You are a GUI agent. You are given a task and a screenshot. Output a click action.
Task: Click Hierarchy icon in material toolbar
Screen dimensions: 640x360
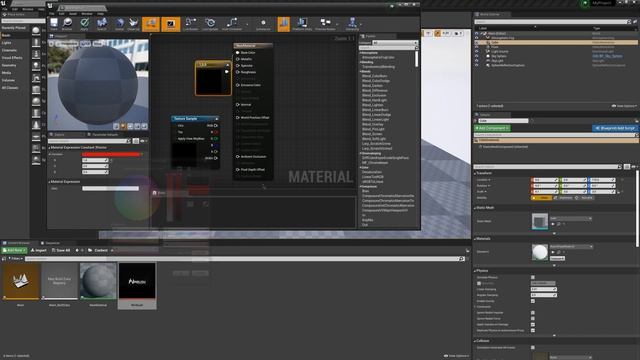(352, 23)
